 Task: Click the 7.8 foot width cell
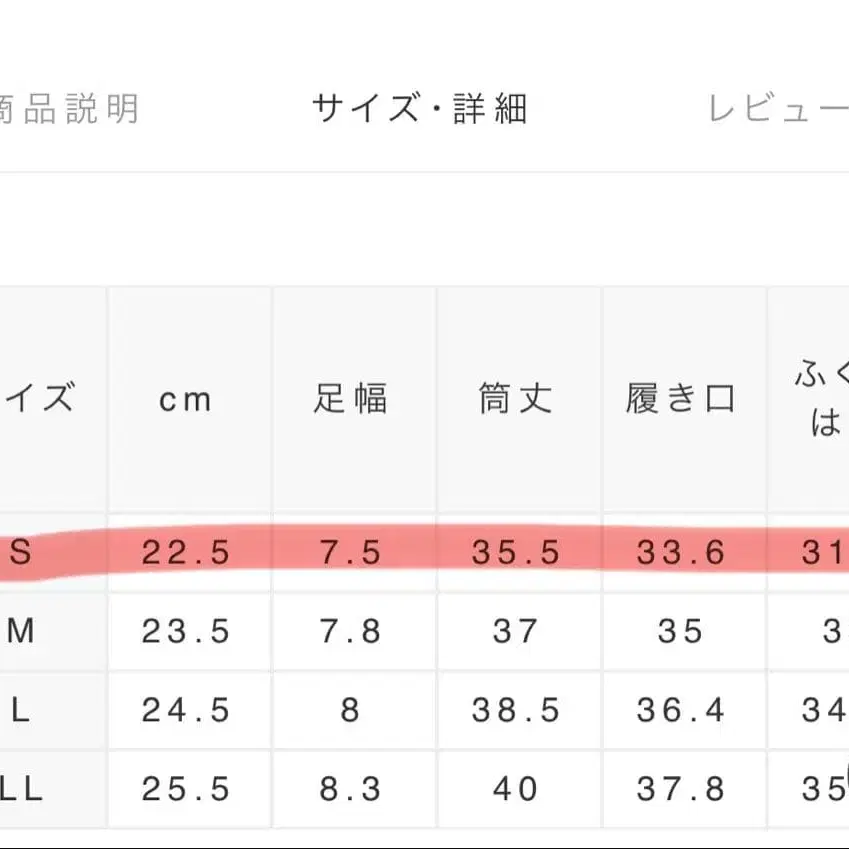click(x=351, y=632)
